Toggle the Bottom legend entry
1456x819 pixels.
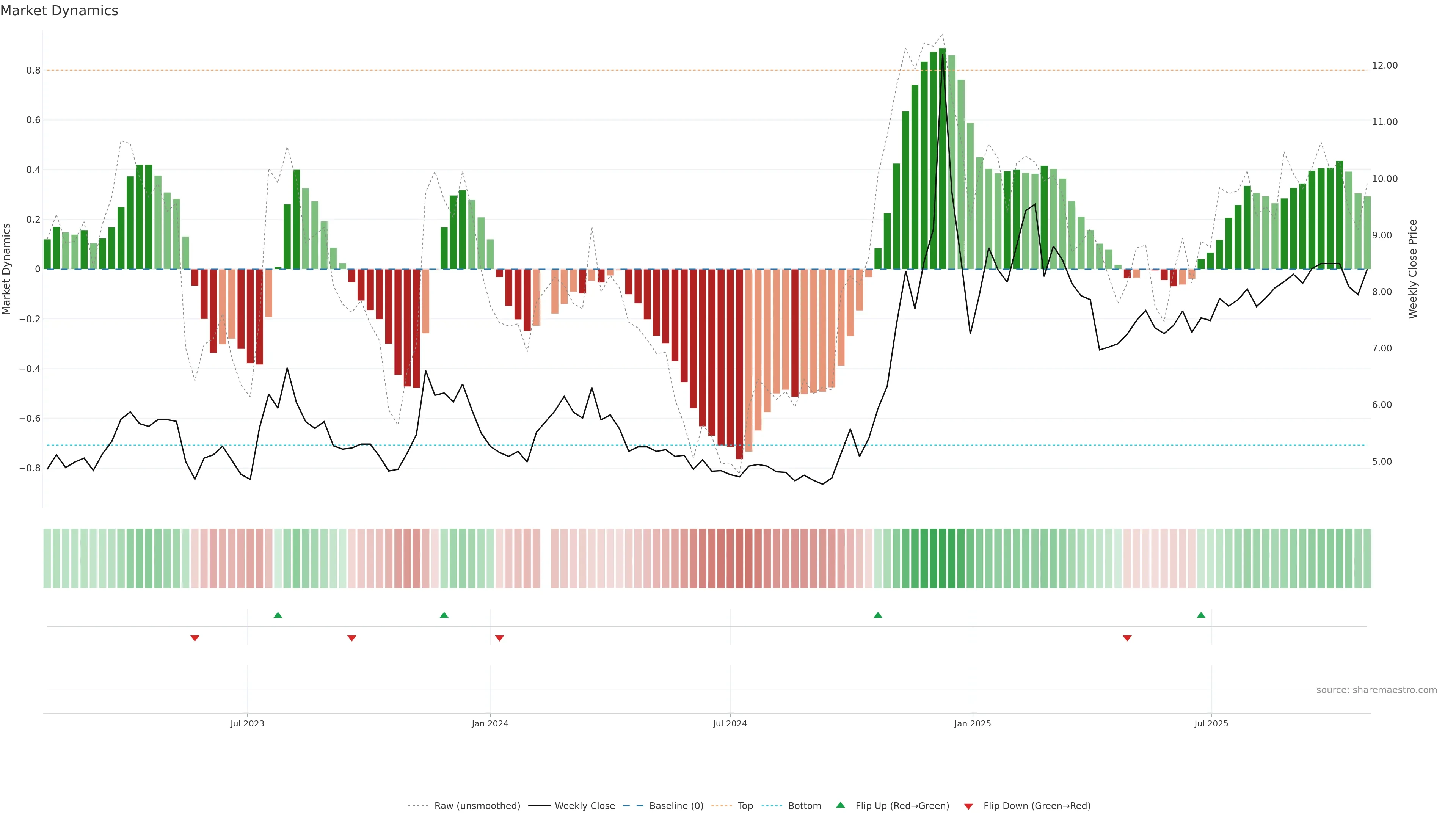tap(804, 806)
